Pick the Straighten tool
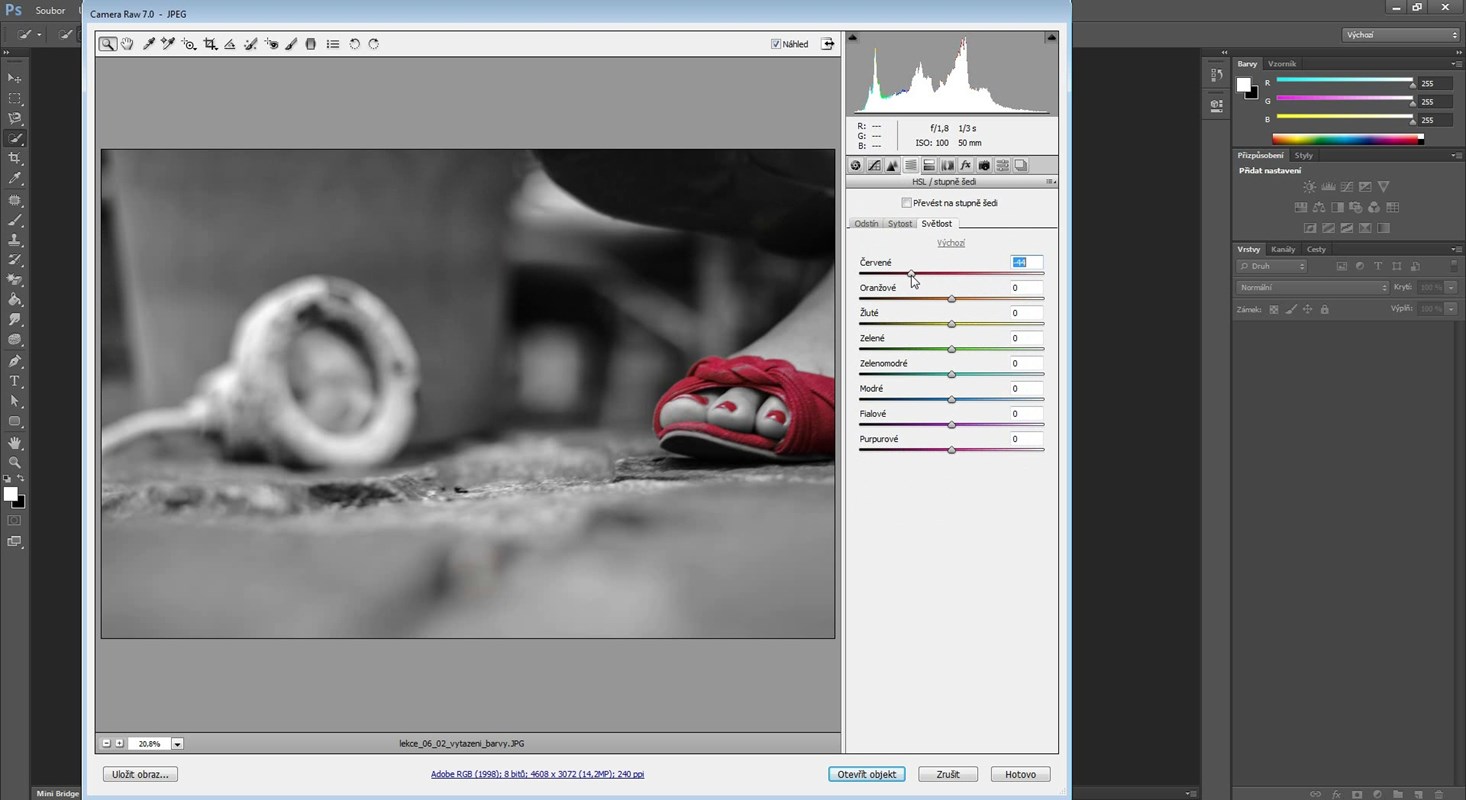Viewport: 1466px width, 800px height. coord(230,44)
